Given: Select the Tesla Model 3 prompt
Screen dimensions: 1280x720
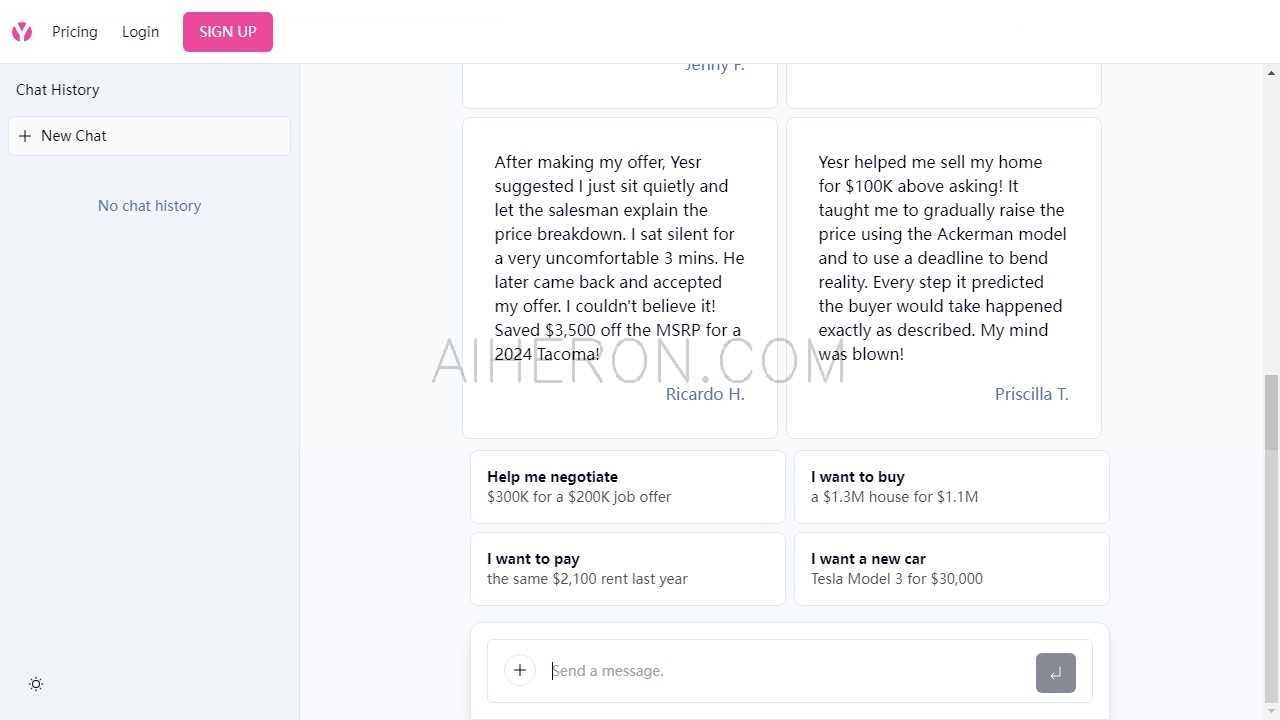Looking at the screenshot, I should point(951,568).
